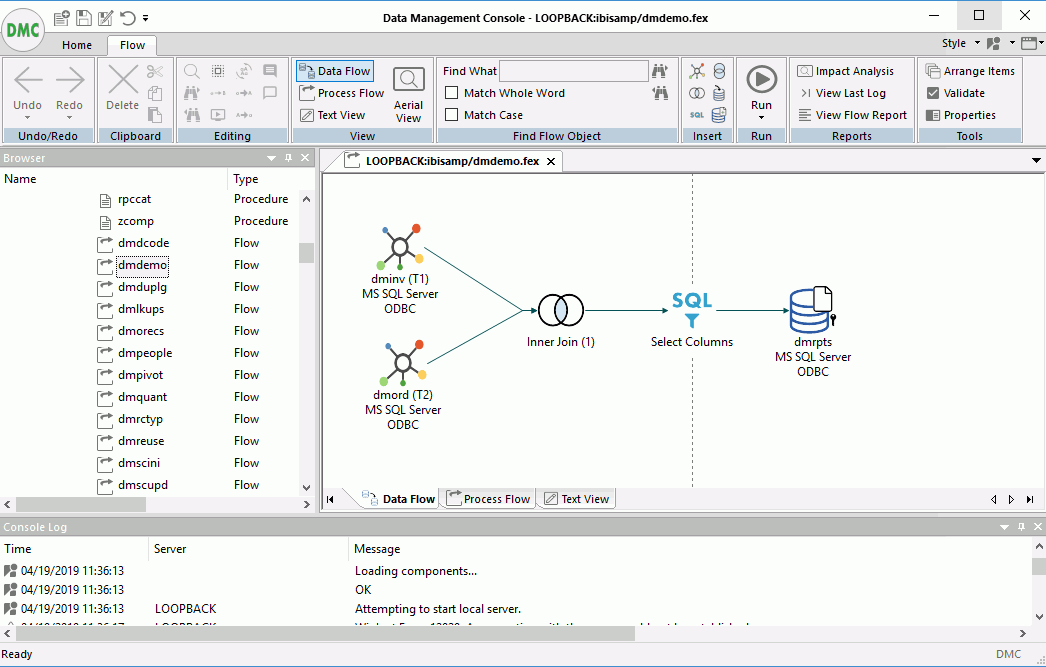
Task: Toggle the Browser panel auto-hide pin
Action: point(288,158)
